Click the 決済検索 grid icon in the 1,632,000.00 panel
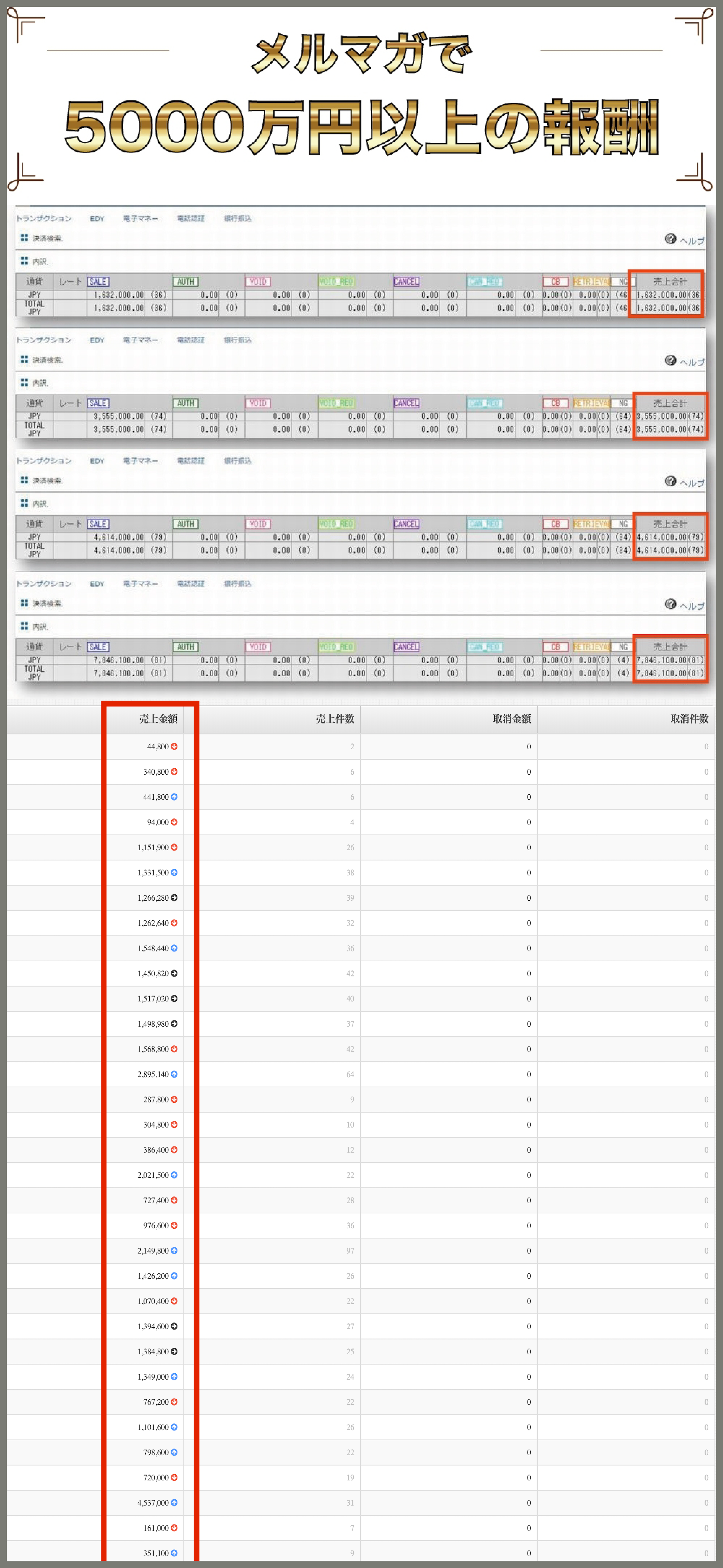723x1568 pixels. [x=24, y=237]
